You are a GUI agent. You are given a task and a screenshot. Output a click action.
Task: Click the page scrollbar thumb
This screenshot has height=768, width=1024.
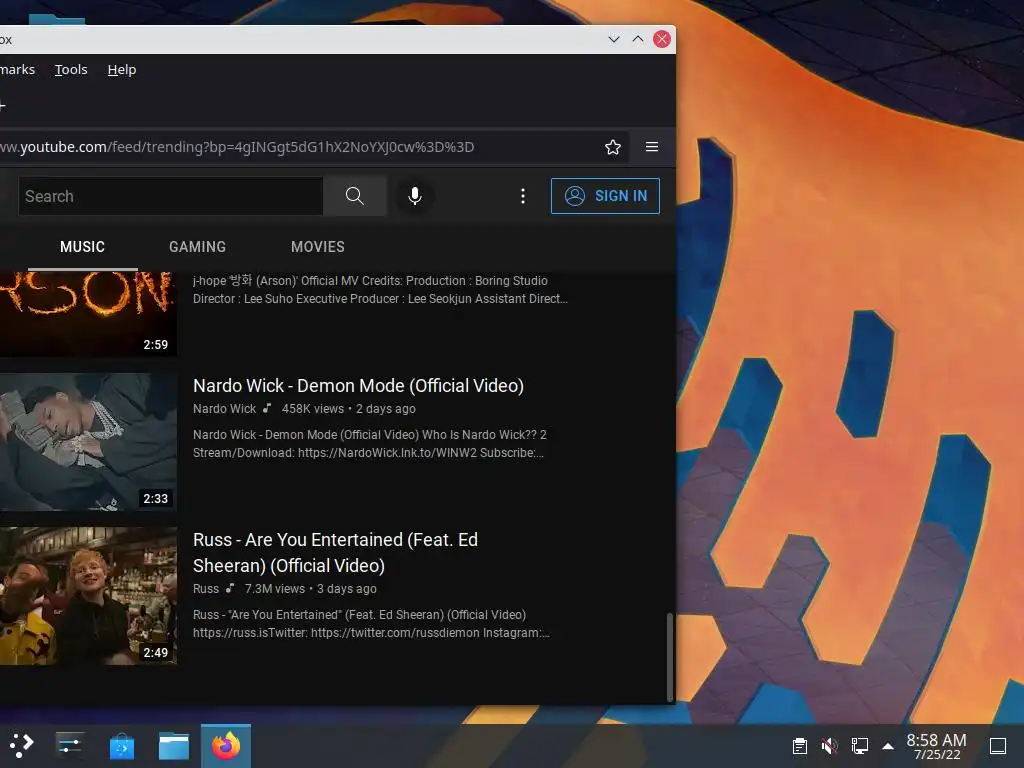(669, 656)
